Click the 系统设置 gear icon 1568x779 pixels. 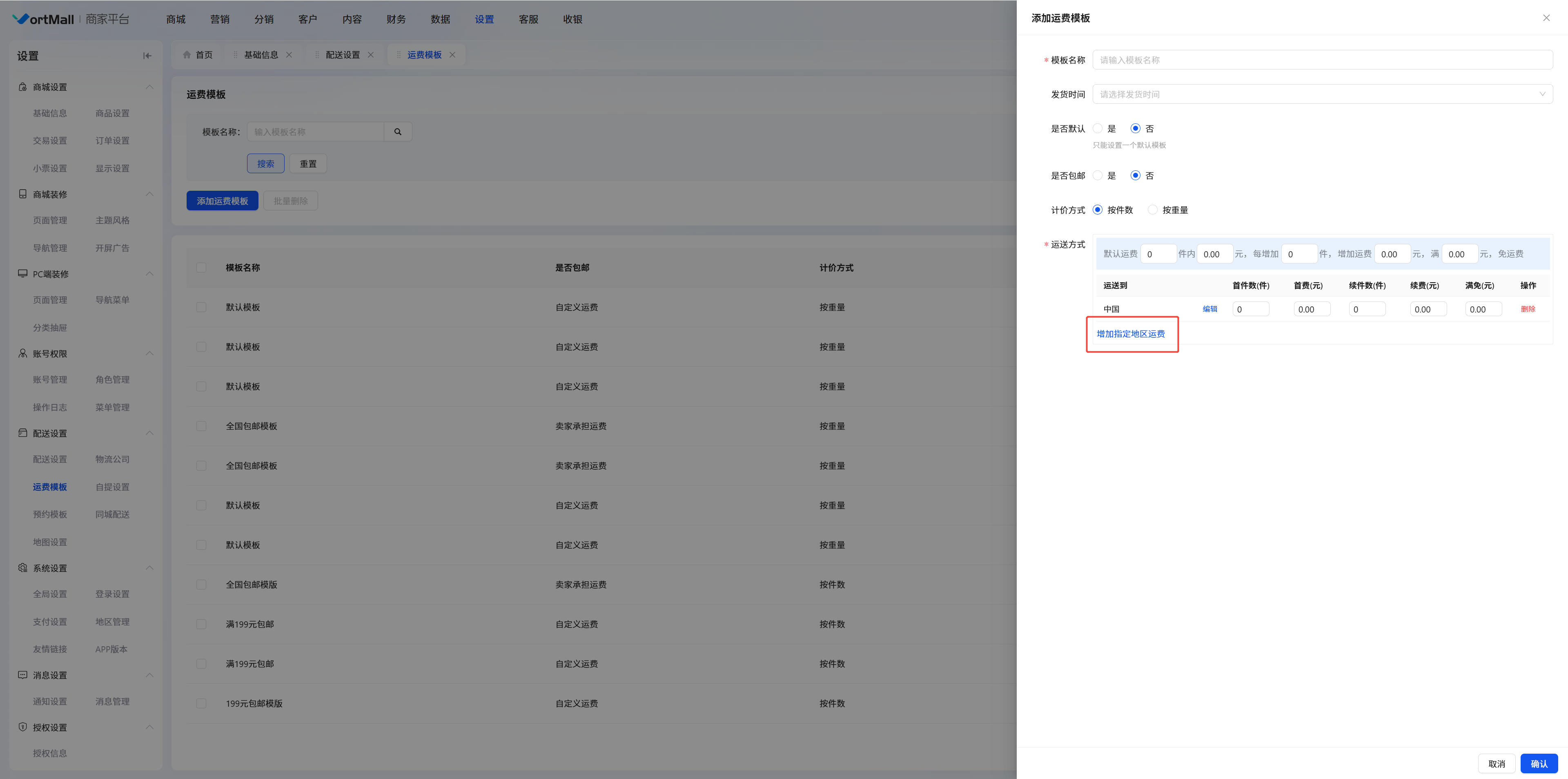click(22, 568)
